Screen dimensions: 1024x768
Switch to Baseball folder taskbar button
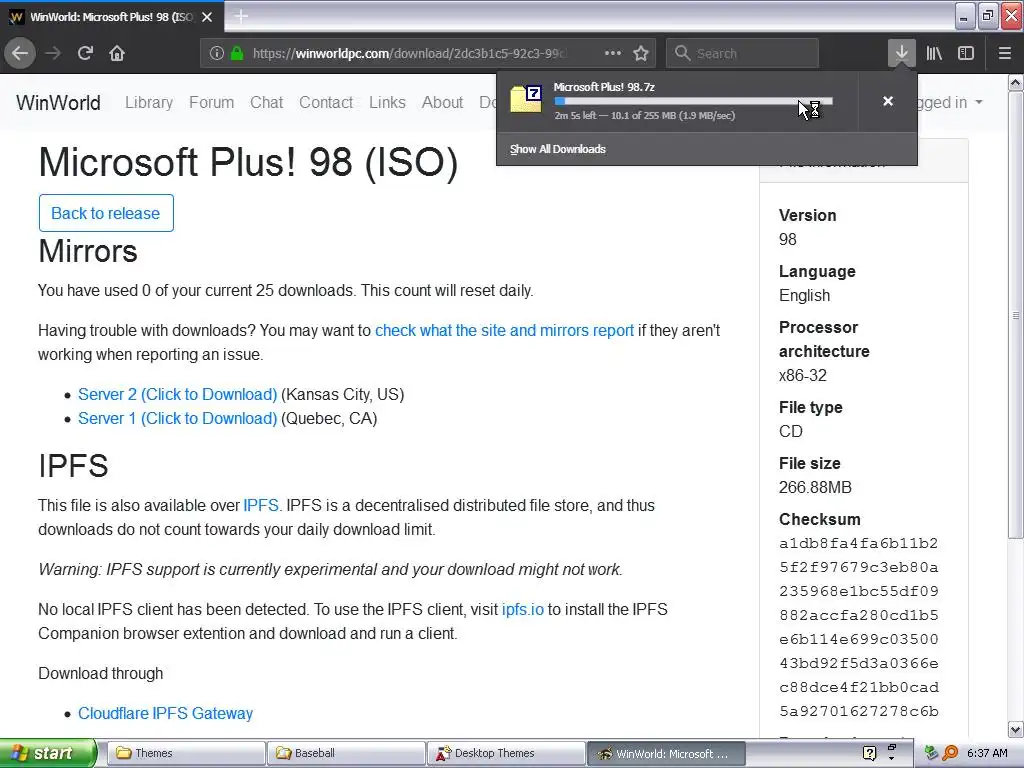click(x=346, y=753)
